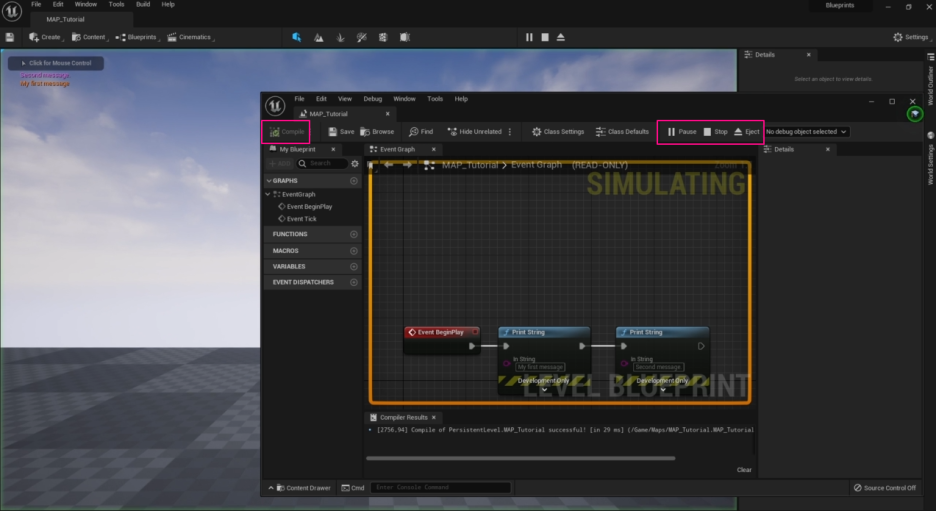Navigate forward in Event Graph history
936x511 pixels.
point(407,165)
